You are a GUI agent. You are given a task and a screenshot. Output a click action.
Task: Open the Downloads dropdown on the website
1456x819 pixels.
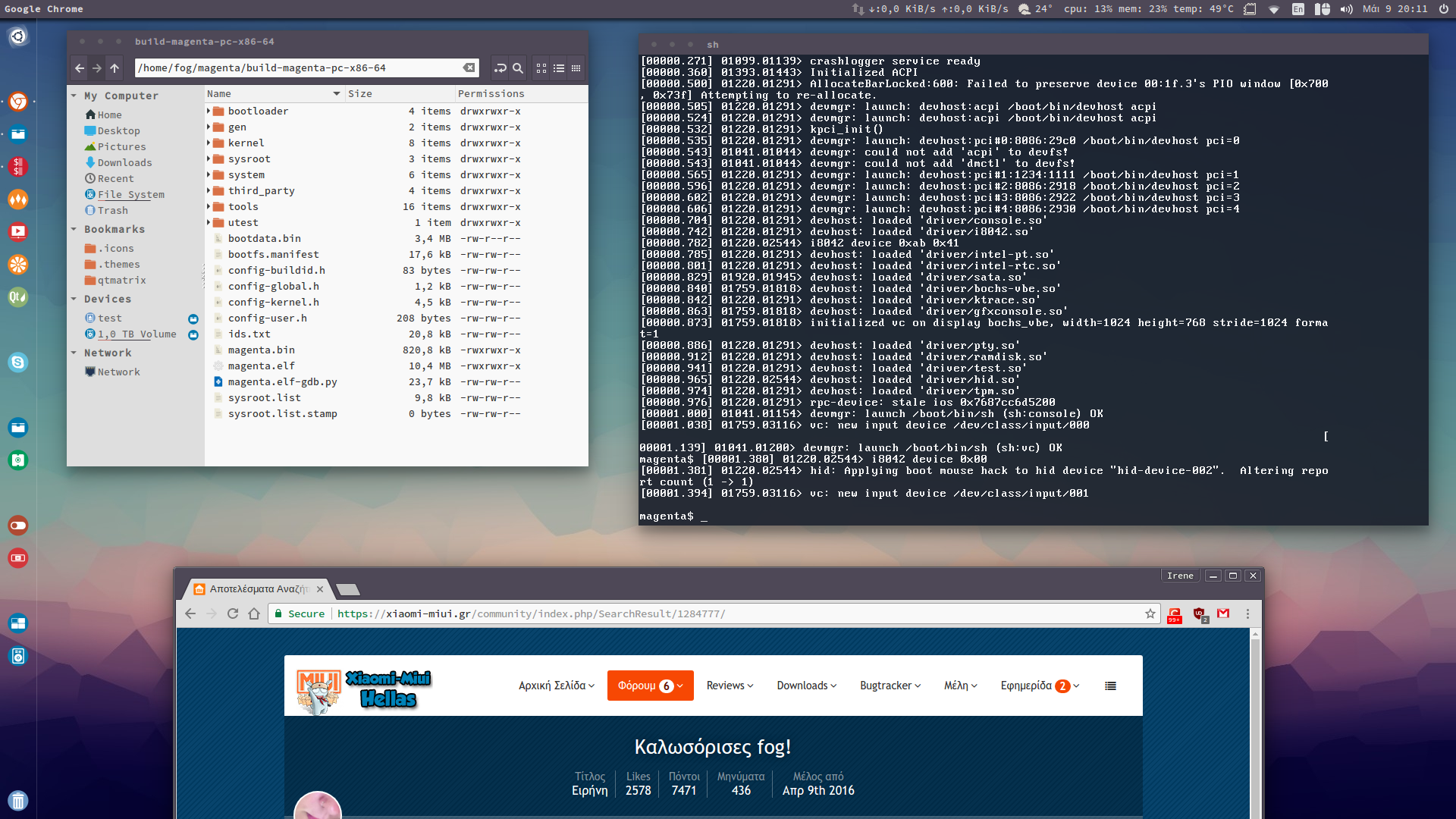[806, 686]
